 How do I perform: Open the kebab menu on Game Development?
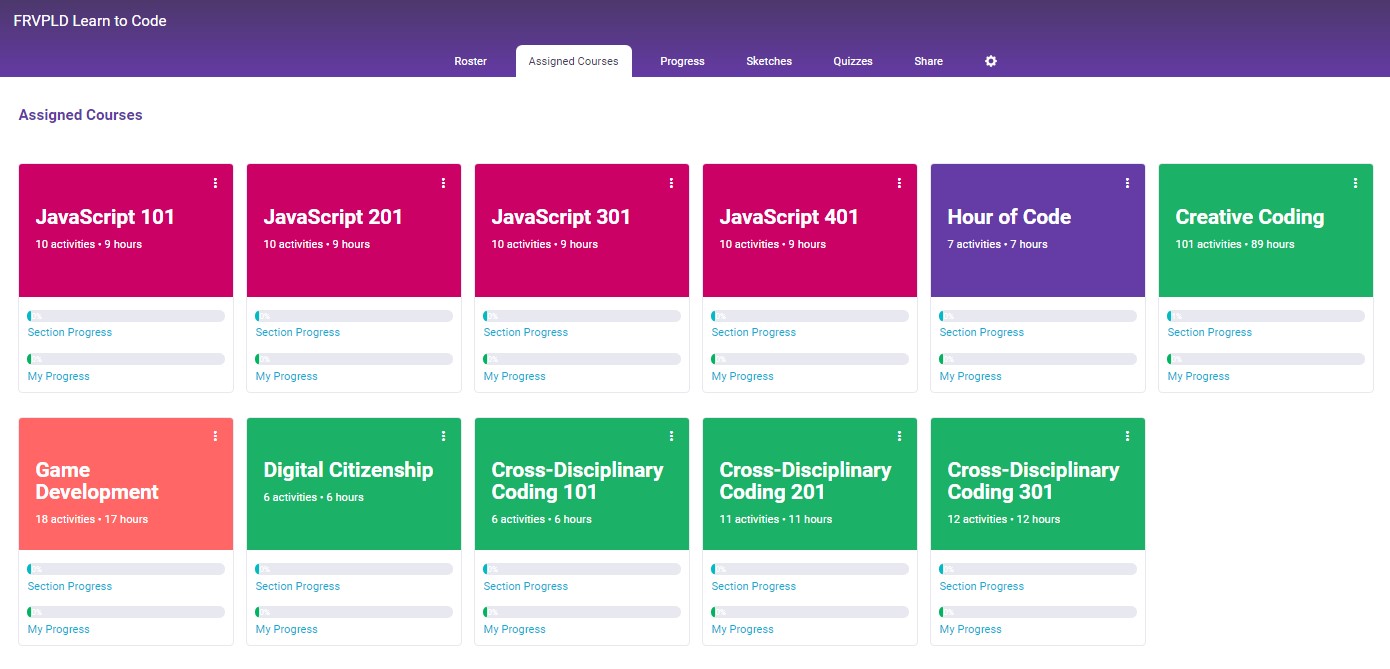[215, 436]
